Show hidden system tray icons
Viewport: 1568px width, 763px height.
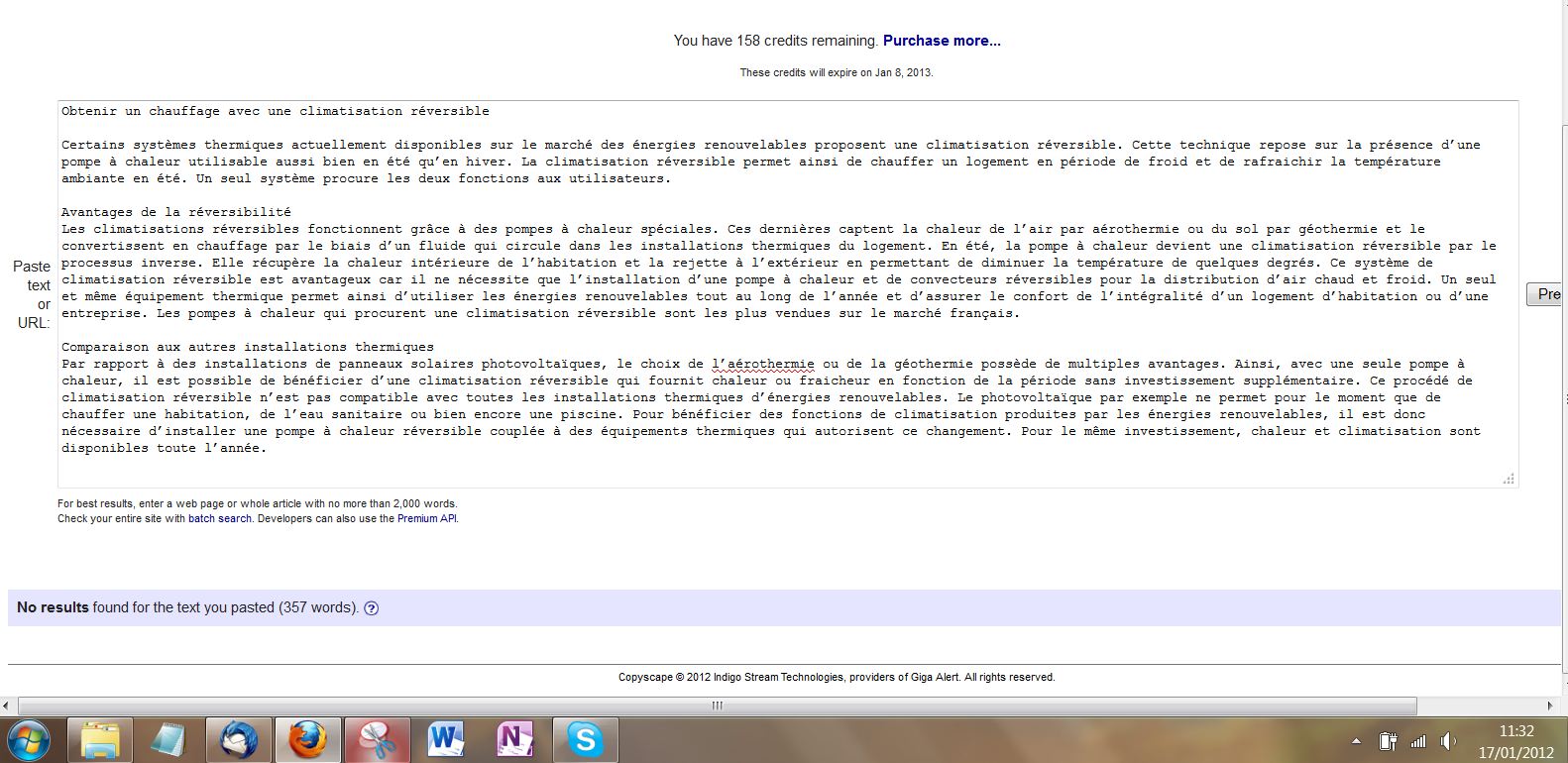[x=1356, y=741]
